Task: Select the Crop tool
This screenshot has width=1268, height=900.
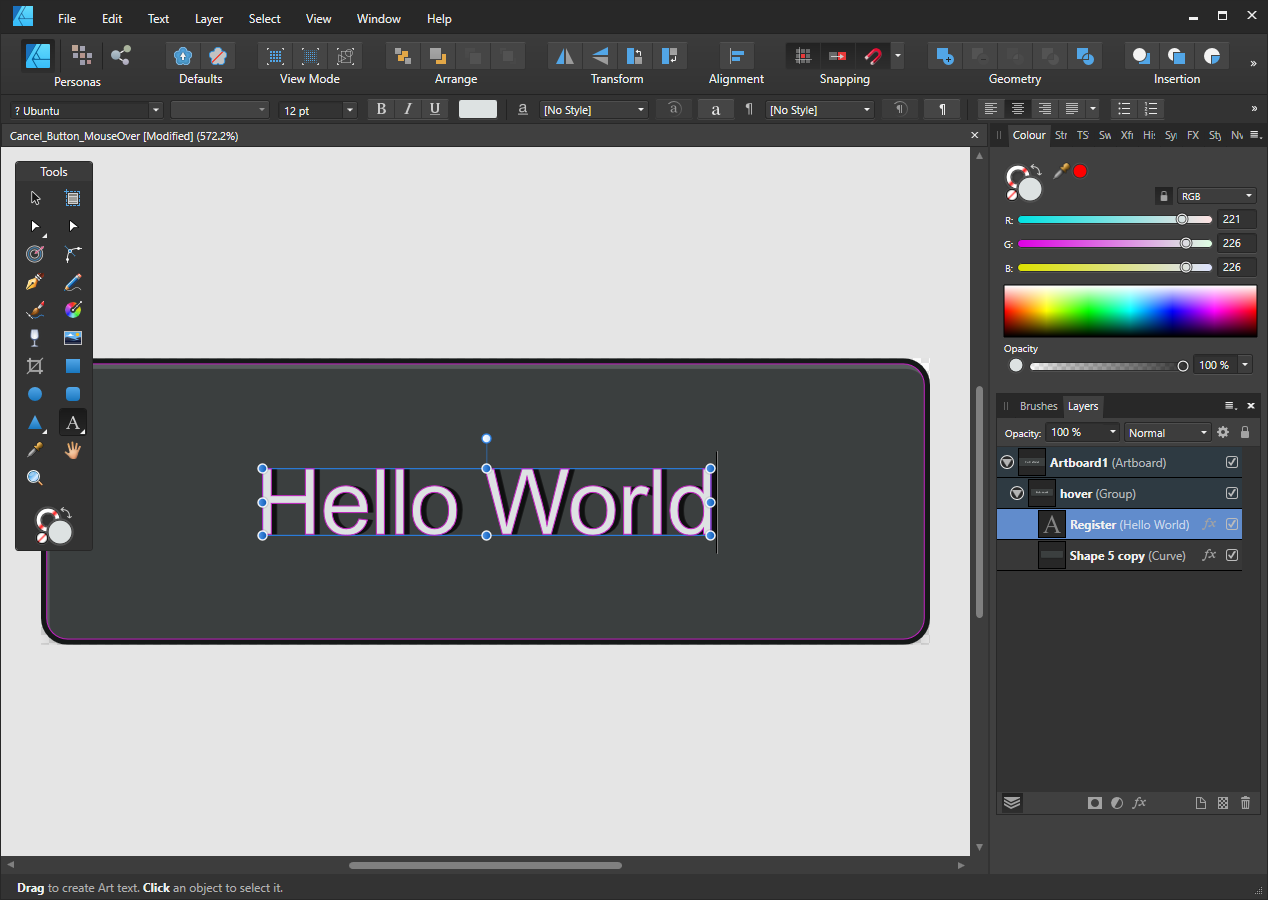Action: coord(35,366)
